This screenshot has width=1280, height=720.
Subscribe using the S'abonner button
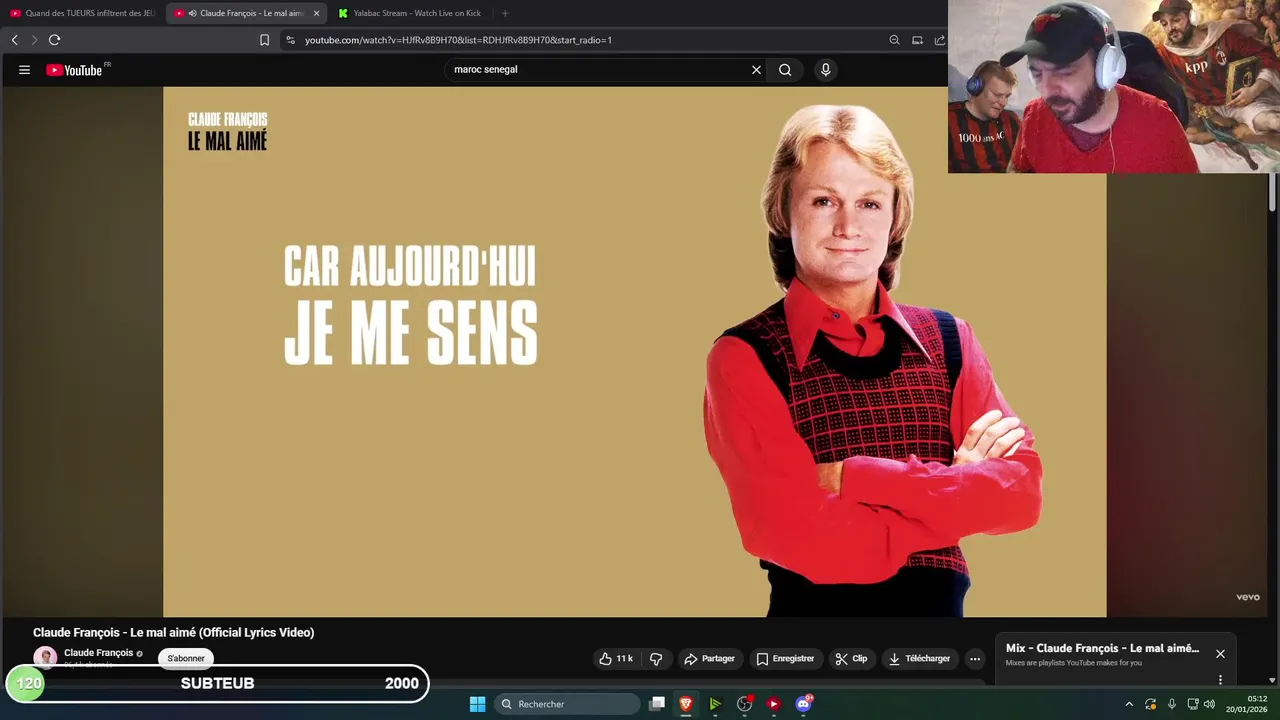point(186,658)
